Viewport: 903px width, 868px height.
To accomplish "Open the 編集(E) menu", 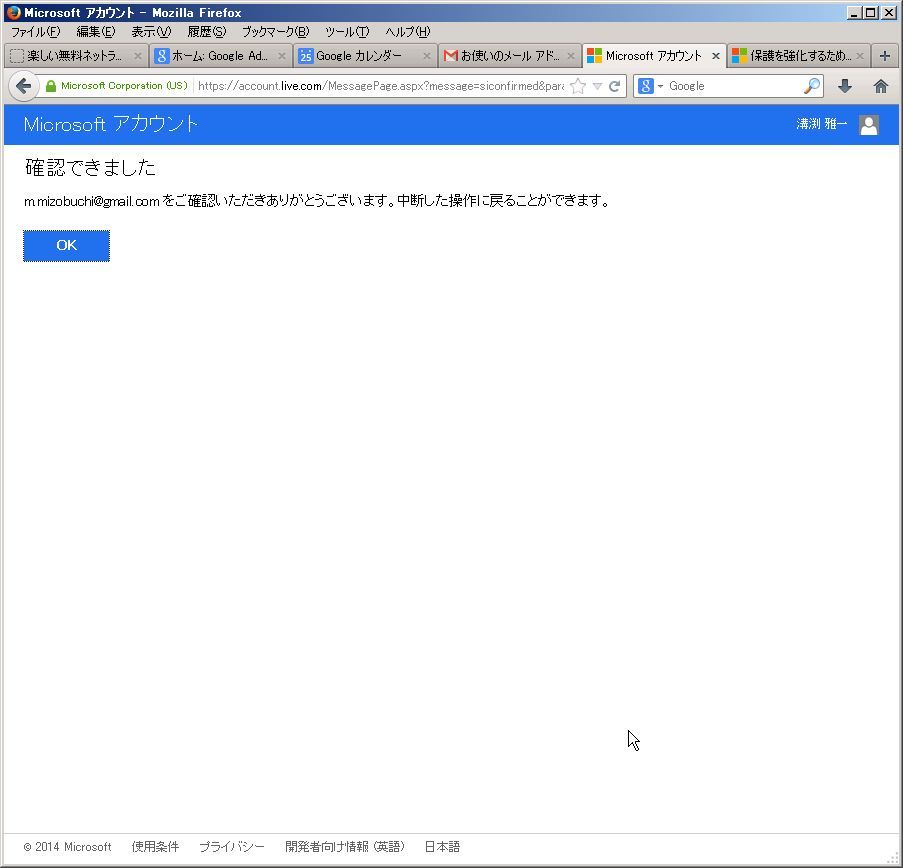I will [x=96, y=32].
